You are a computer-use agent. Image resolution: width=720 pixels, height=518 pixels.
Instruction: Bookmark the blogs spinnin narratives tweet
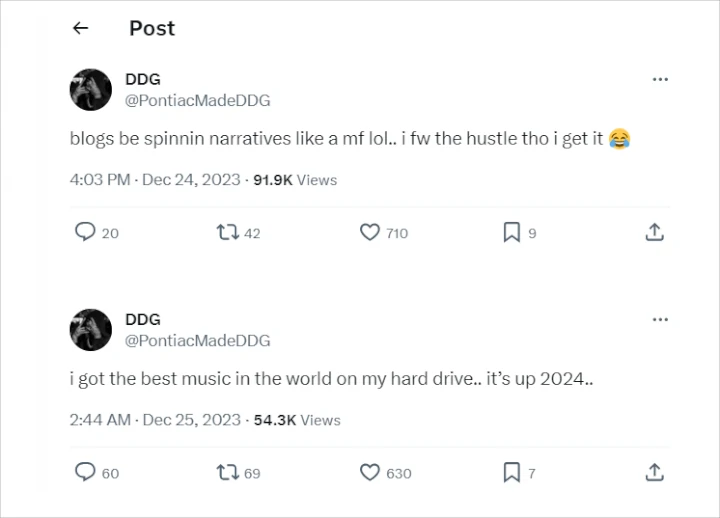pyautogui.click(x=511, y=233)
